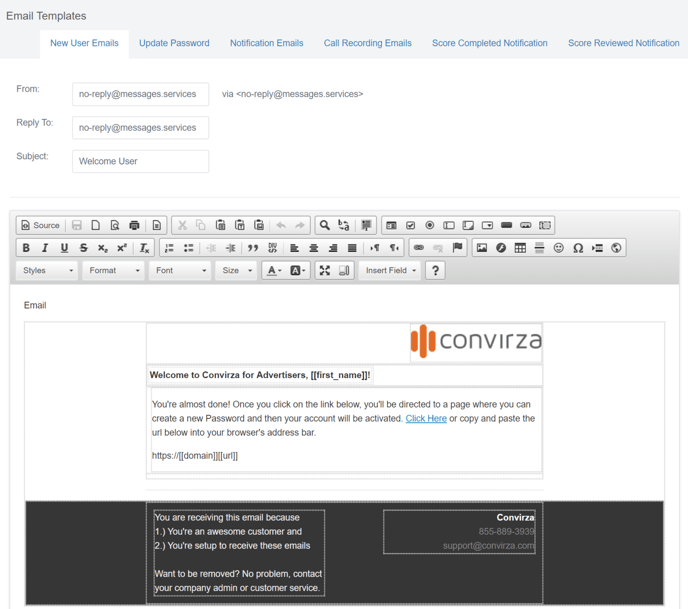Open the Styles dropdown
Viewport: 688px width, 609px height.
tap(47, 271)
